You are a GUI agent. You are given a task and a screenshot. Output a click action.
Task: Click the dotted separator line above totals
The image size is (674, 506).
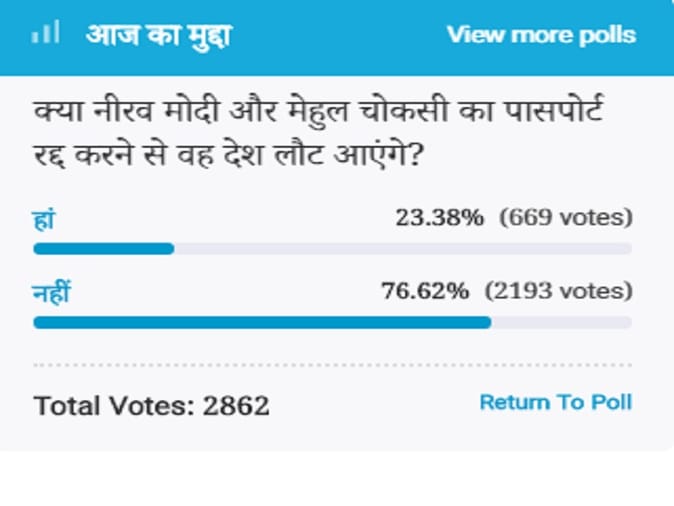pos(332,365)
